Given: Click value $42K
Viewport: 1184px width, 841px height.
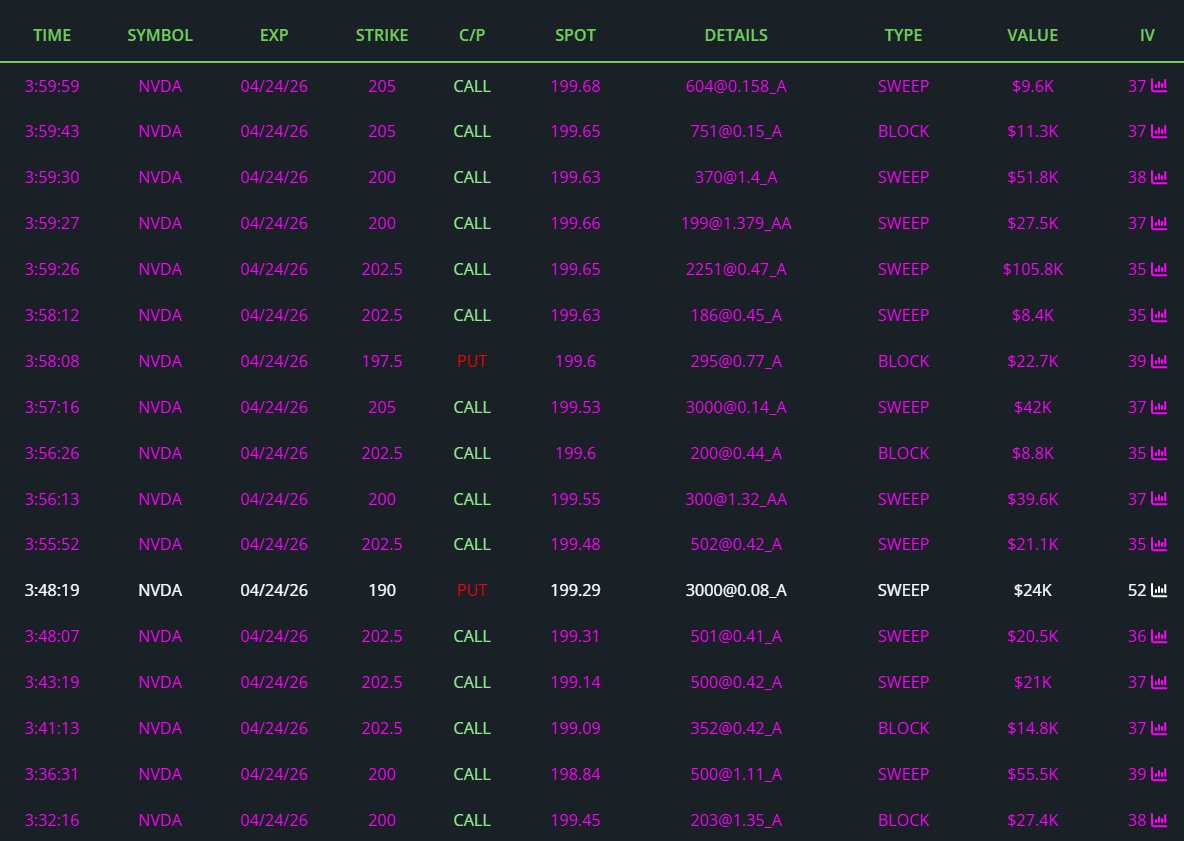Looking at the screenshot, I should (1032, 408).
